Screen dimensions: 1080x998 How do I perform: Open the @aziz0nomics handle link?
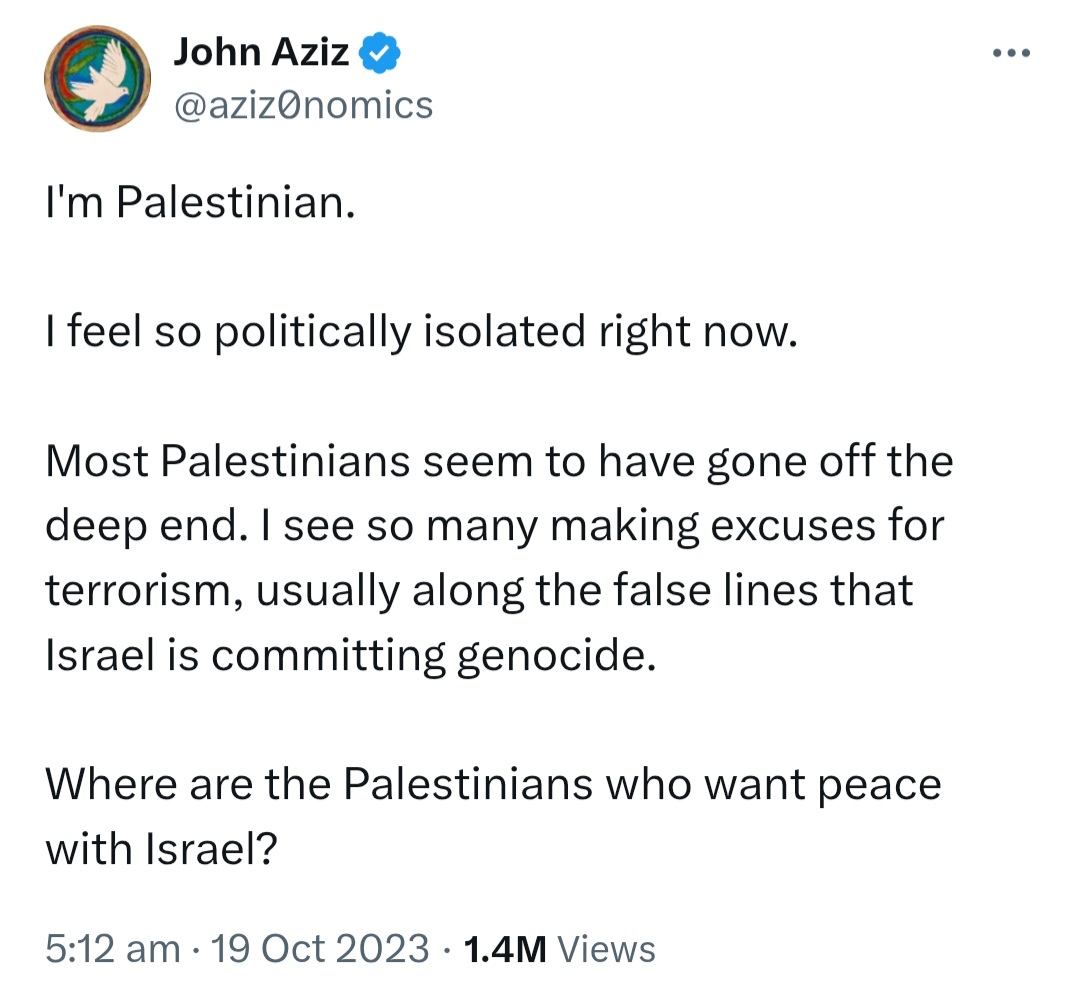pyautogui.click(x=303, y=105)
